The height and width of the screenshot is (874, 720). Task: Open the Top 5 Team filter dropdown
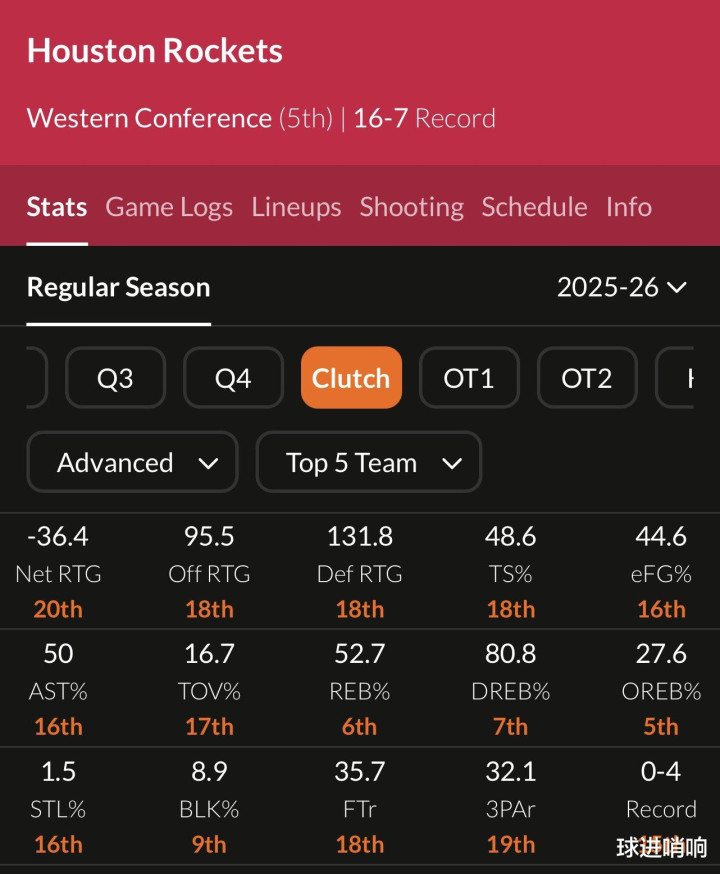pos(369,462)
